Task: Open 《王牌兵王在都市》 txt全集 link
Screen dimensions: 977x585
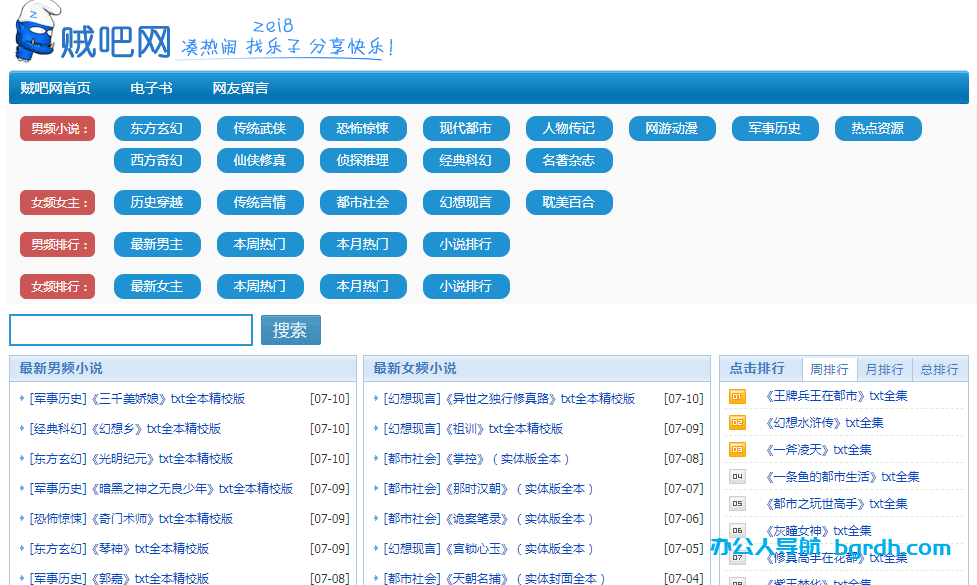Action: click(x=836, y=396)
